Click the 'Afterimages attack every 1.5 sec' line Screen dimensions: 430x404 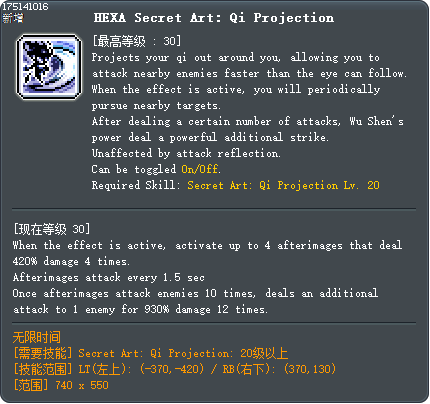(109, 277)
